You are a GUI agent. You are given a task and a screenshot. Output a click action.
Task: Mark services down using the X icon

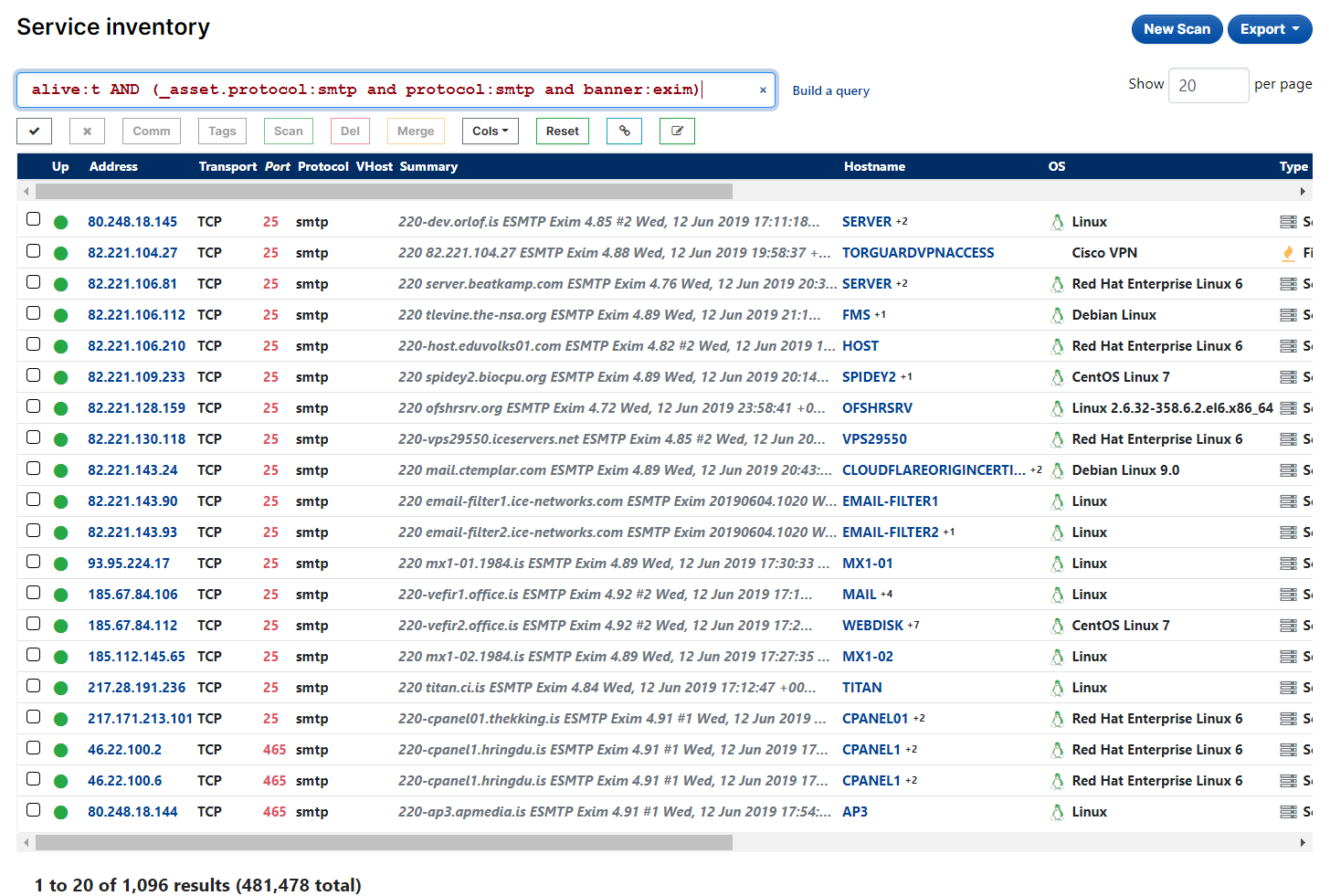(87, 131)
